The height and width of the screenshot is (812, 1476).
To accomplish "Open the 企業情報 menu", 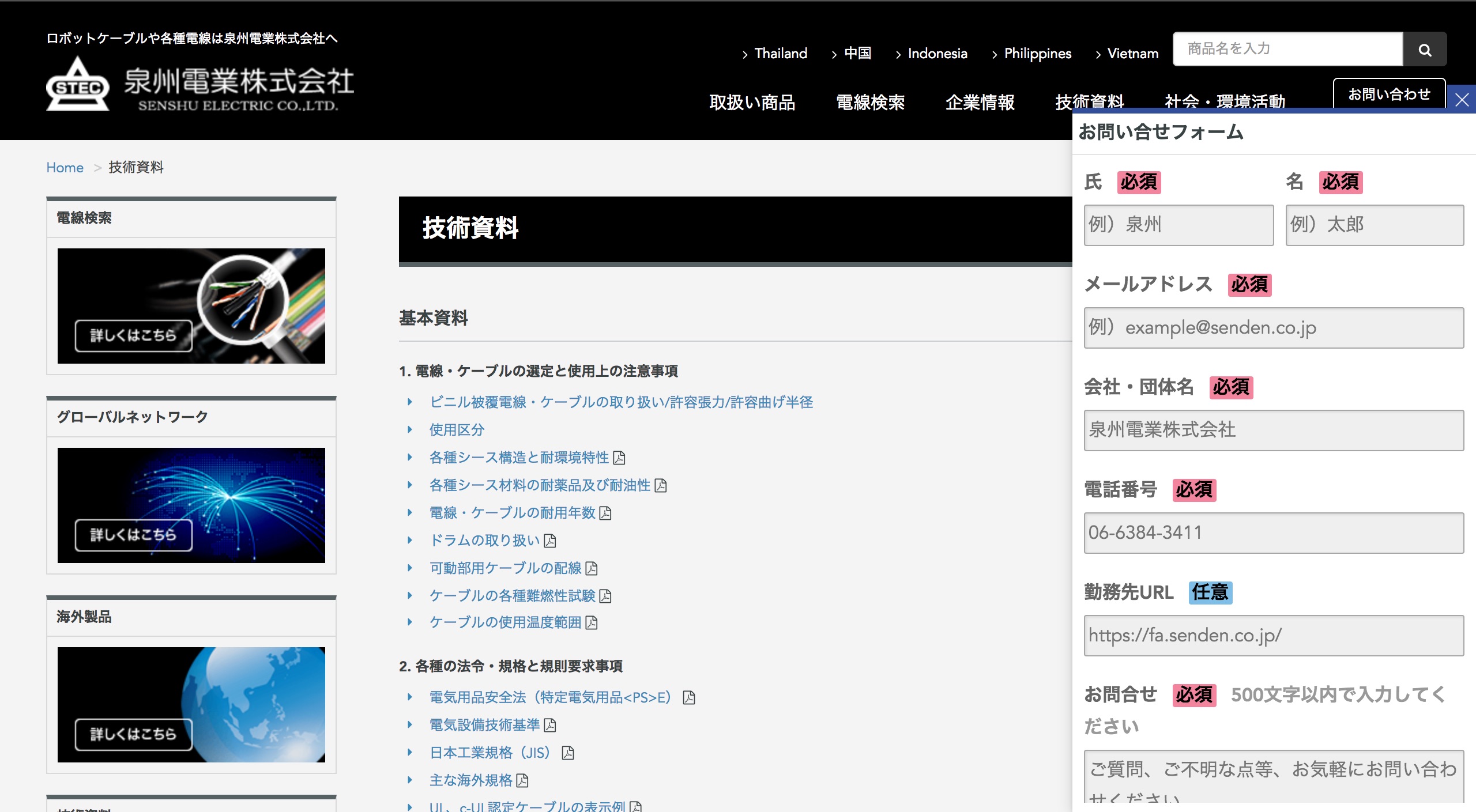I will pyautogui.click(x=980, y=102).
